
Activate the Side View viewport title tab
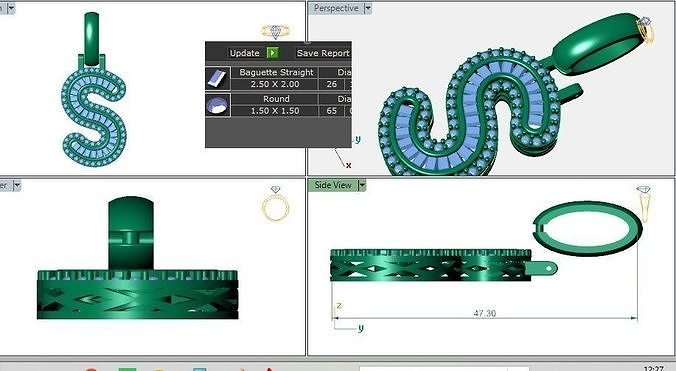coord(333,185)
